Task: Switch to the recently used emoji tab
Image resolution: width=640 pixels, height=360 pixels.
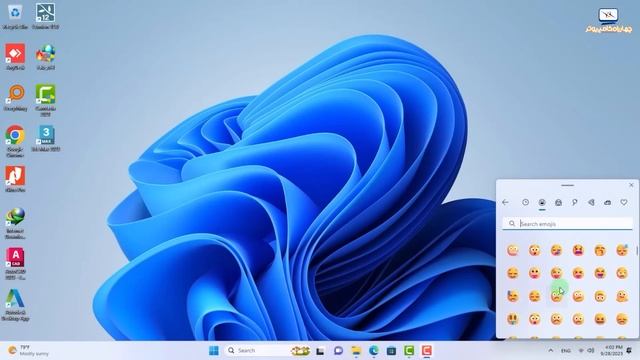Action: 525,202
